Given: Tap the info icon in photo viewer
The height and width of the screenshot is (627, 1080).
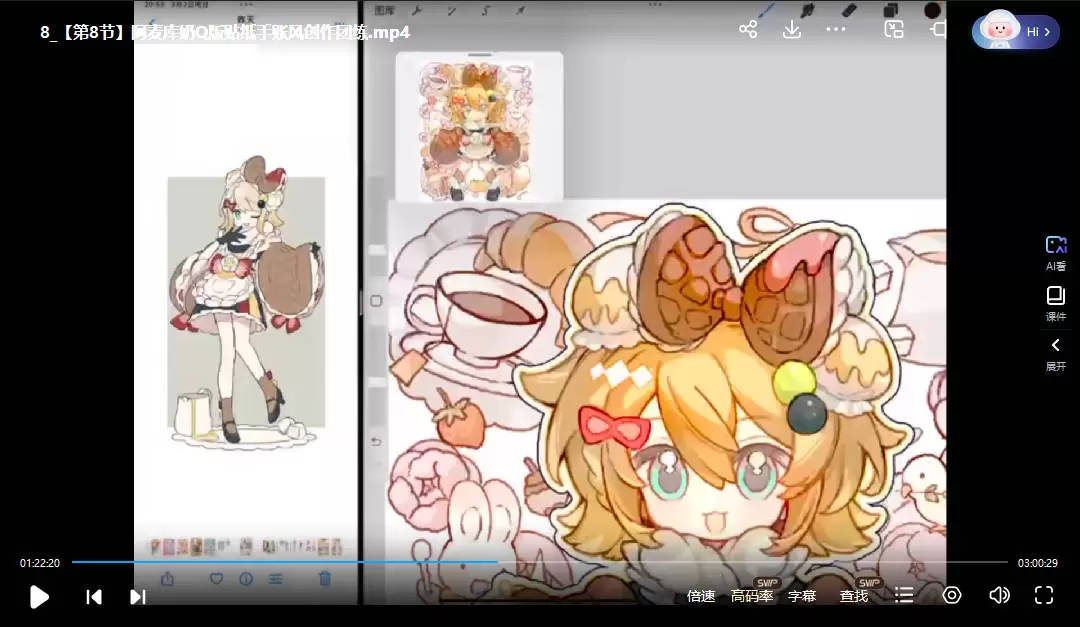Looking at the screenshot, I should point(246,579).
